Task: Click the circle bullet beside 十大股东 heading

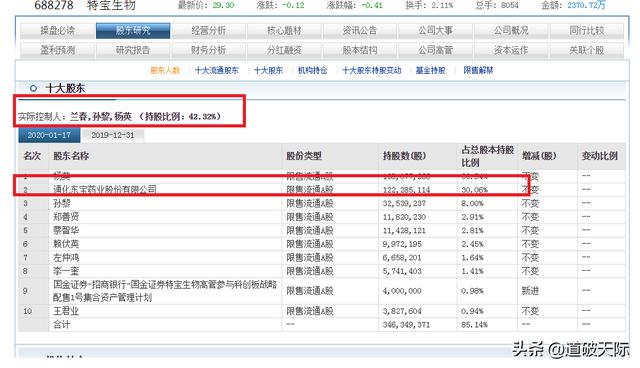Action: pos(33,88)
